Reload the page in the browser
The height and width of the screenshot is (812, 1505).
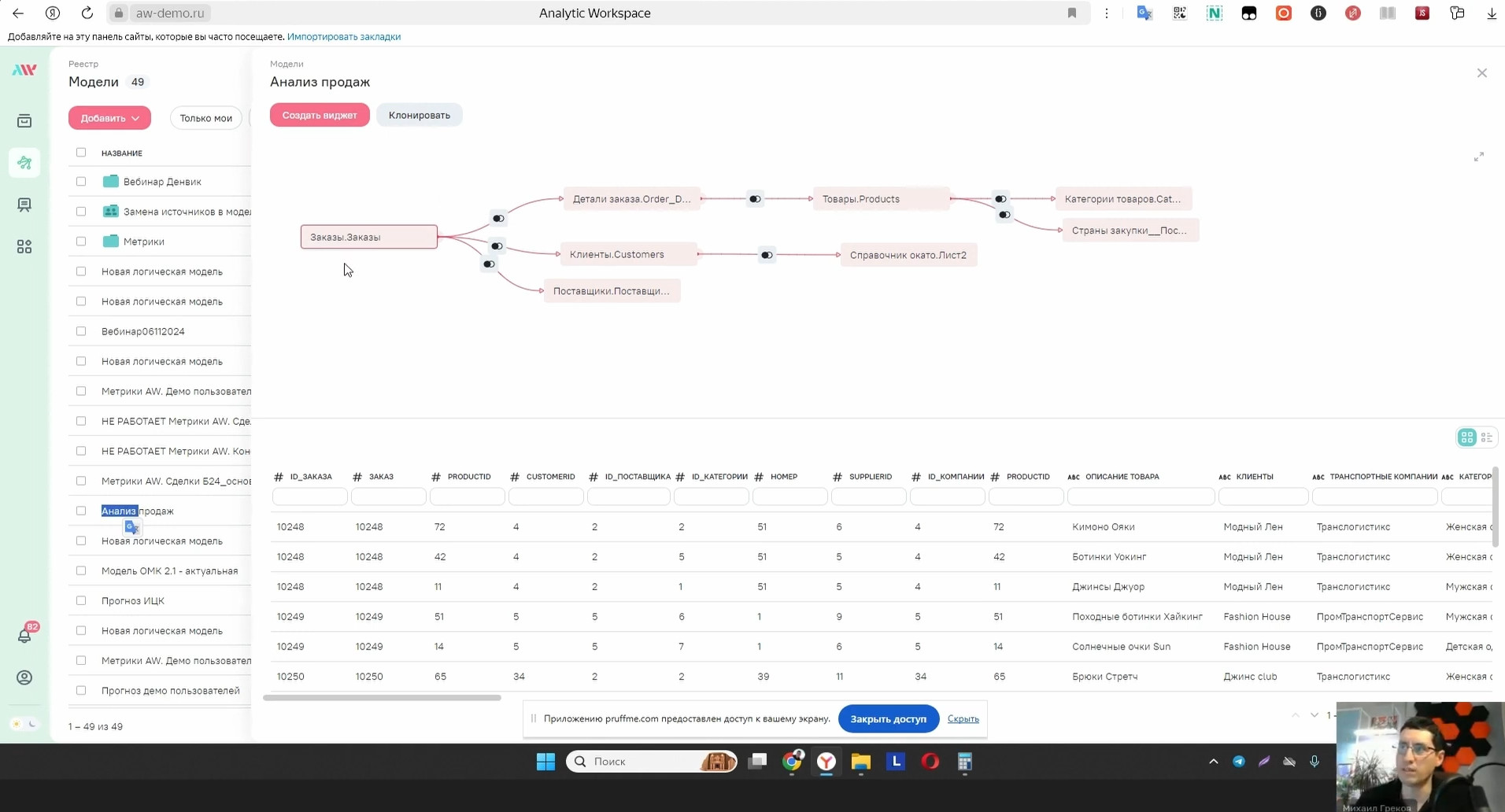87,13
